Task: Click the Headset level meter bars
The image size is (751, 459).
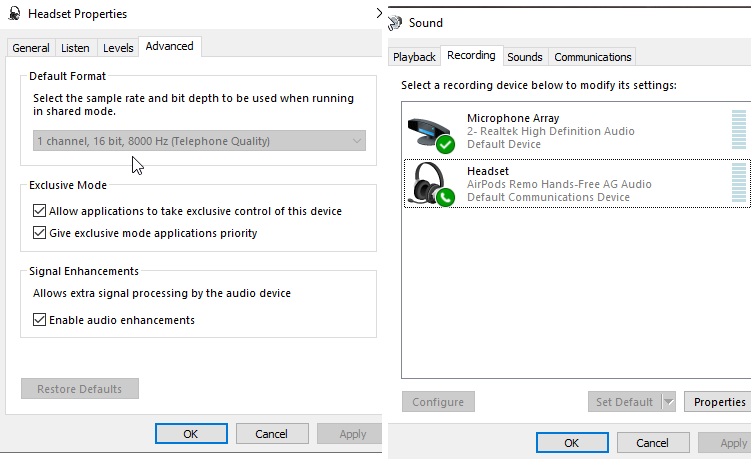Action: click(739, 183)
